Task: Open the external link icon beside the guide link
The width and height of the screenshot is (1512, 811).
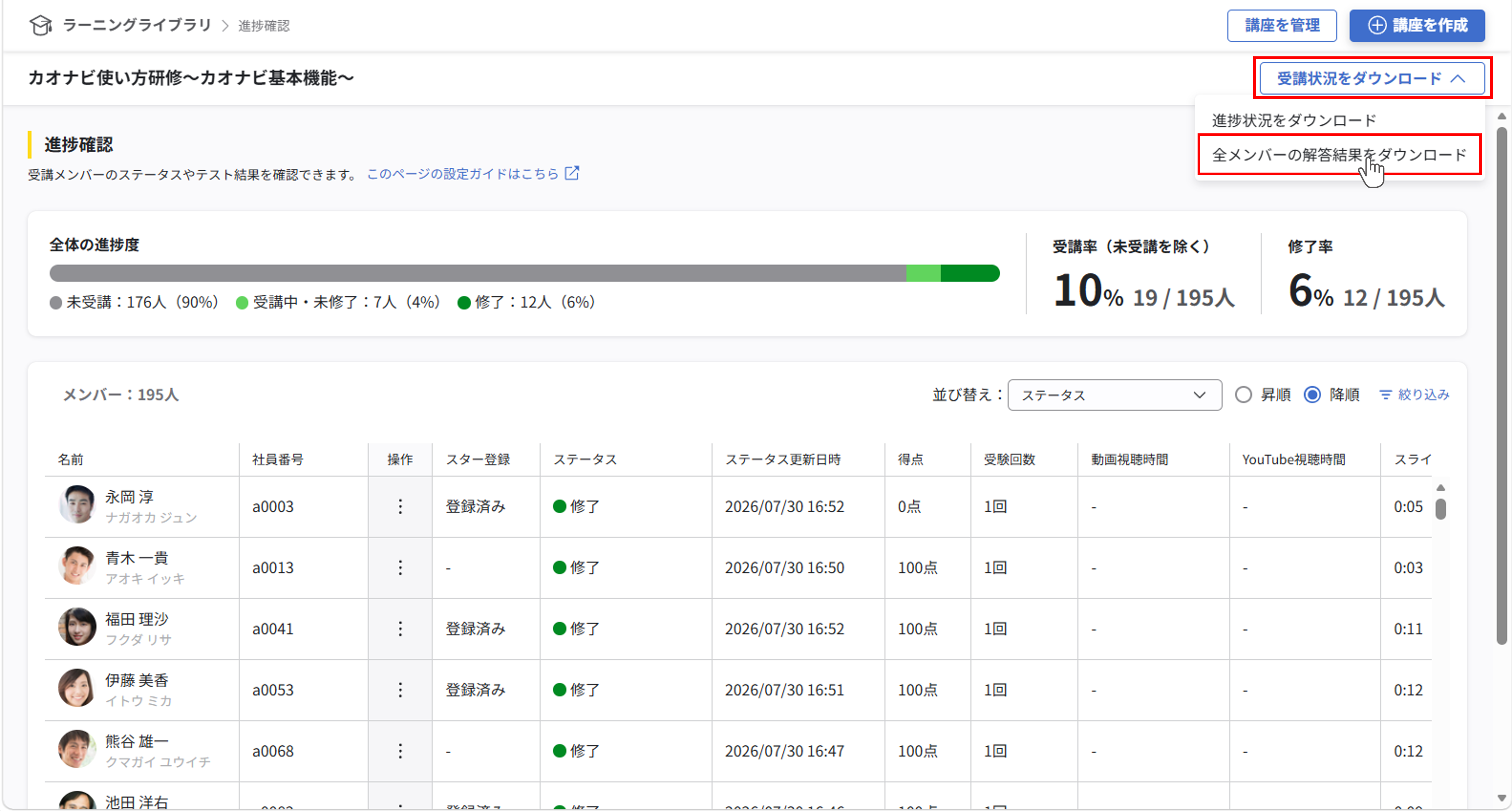Action: click(572, 173)
